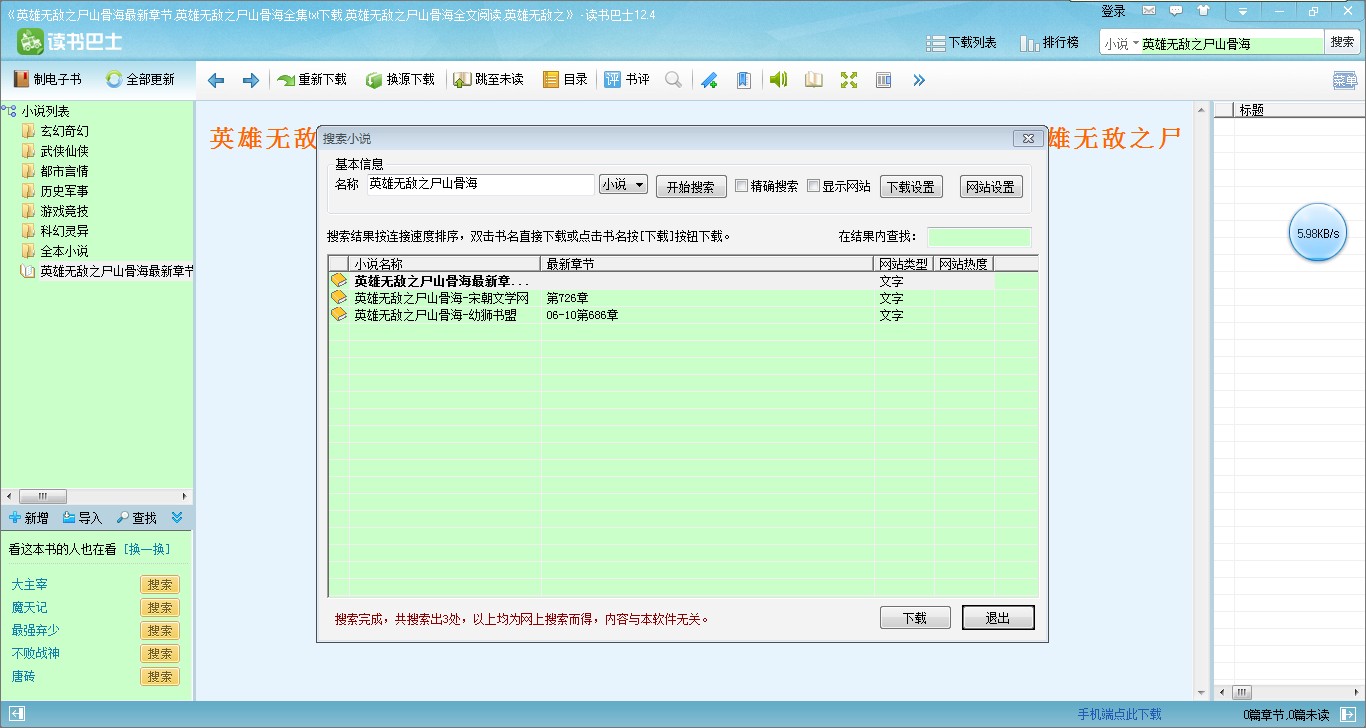The image size is (1366, 728).
Task: Click the green speaker read-aloud icon
Action: coord(779,80)
